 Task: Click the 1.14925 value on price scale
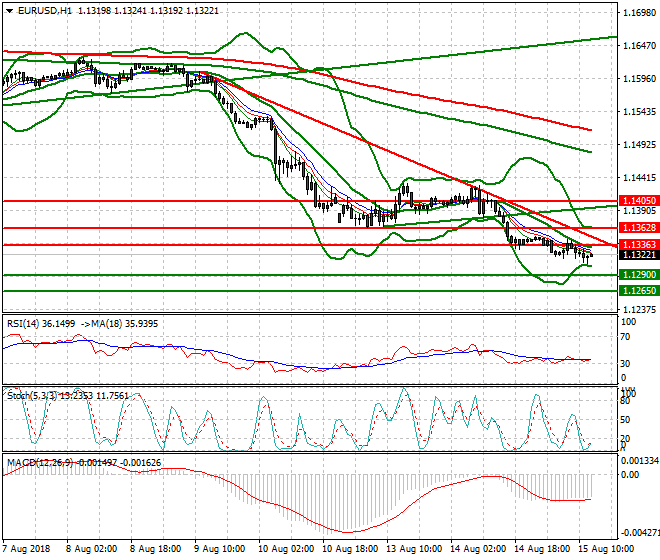click(x=638, y=145)
